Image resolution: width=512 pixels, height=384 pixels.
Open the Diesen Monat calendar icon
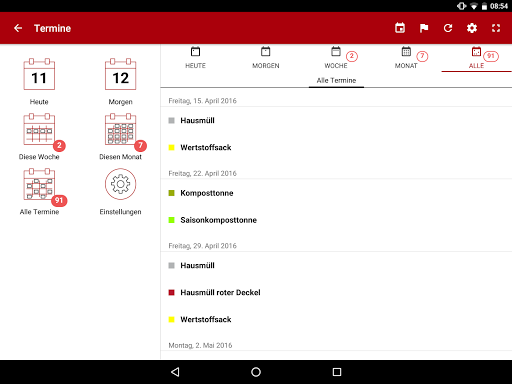(x=120, y=129)
